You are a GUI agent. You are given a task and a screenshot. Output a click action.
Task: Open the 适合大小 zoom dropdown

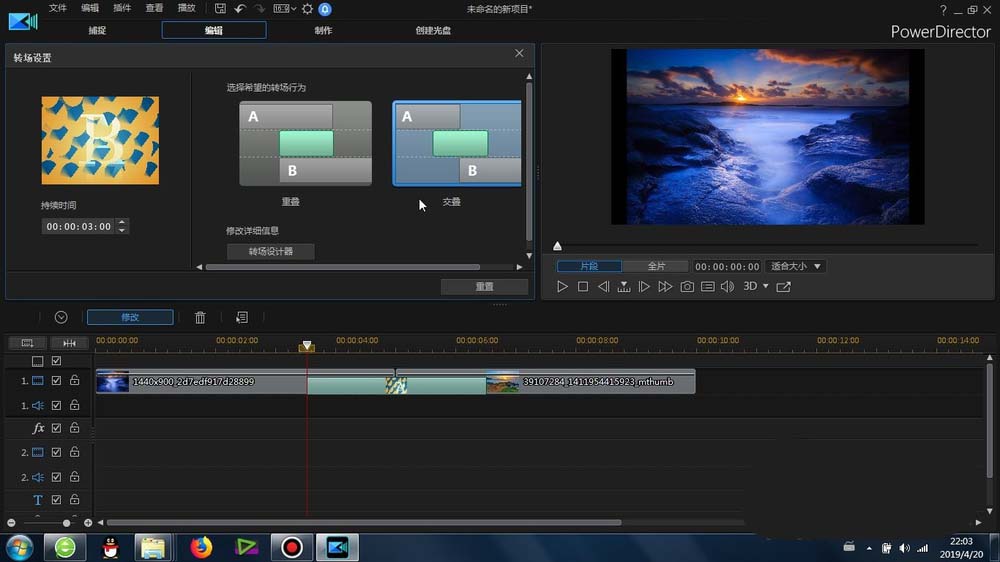tap(796, 267)
